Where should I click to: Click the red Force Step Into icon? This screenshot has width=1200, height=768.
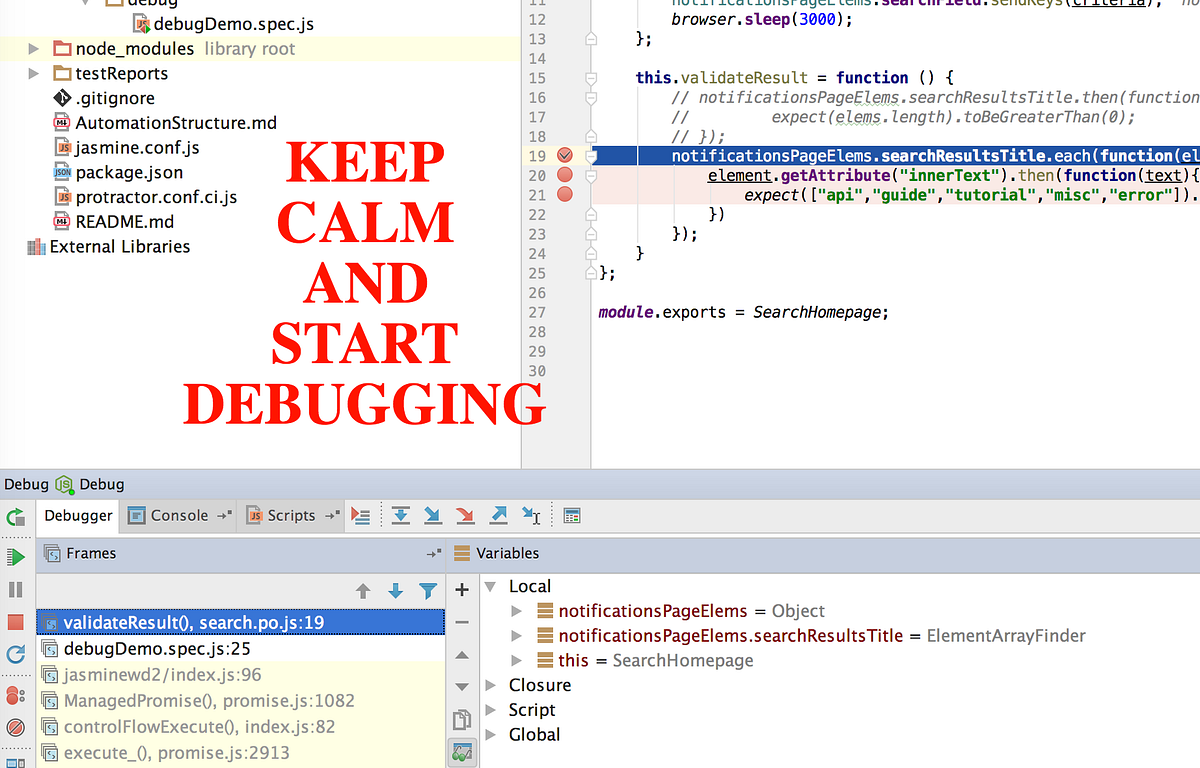pos(465,516)
